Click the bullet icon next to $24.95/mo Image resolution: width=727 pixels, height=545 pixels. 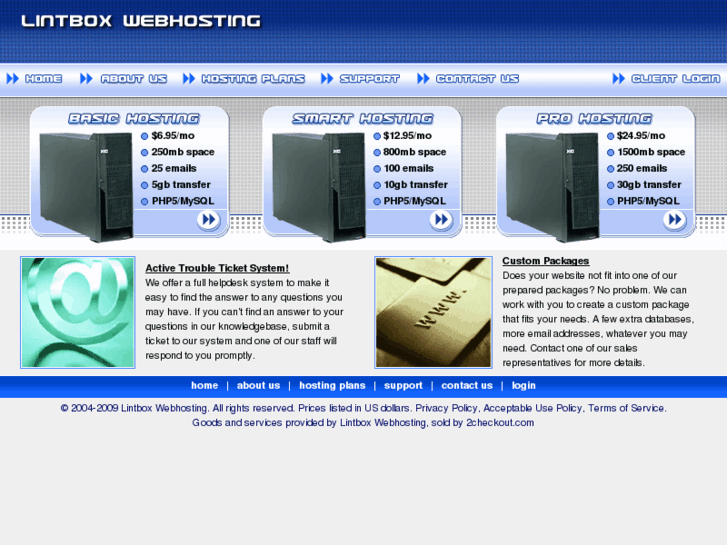[611, 136]
